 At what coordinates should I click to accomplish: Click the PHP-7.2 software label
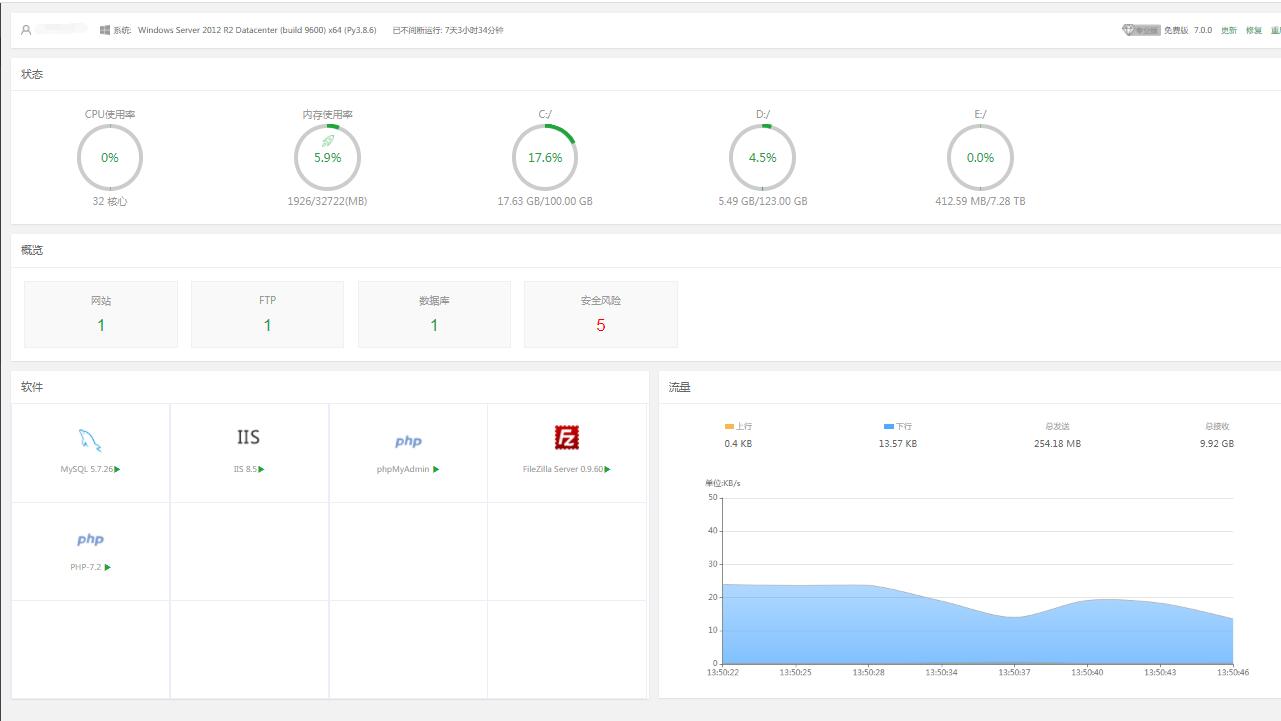86,567
